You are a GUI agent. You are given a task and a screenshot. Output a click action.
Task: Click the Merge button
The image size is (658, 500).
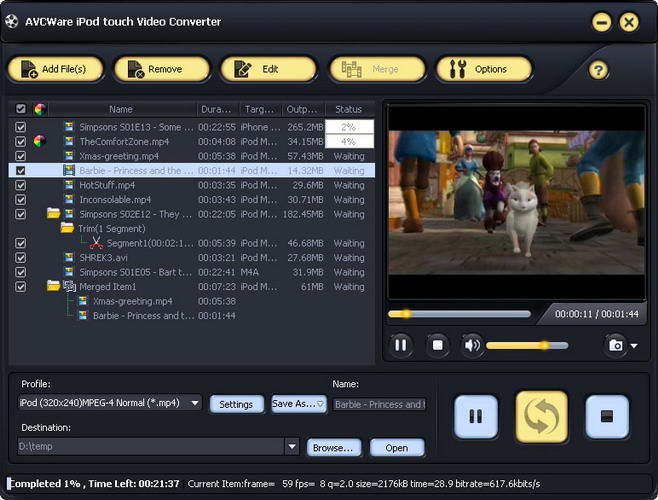(378, 69)
